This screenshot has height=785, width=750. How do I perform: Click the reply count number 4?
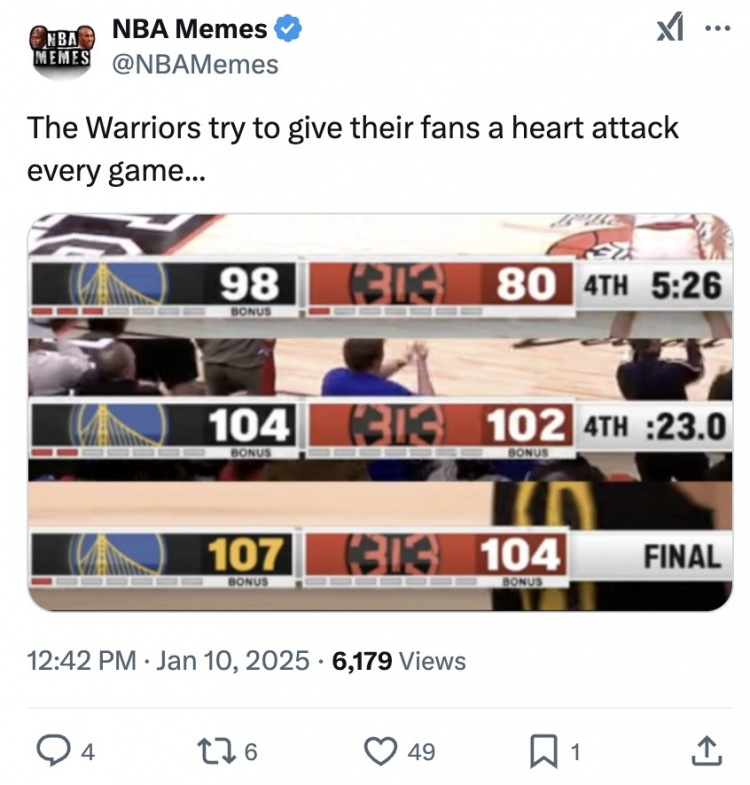click(87, 751)
